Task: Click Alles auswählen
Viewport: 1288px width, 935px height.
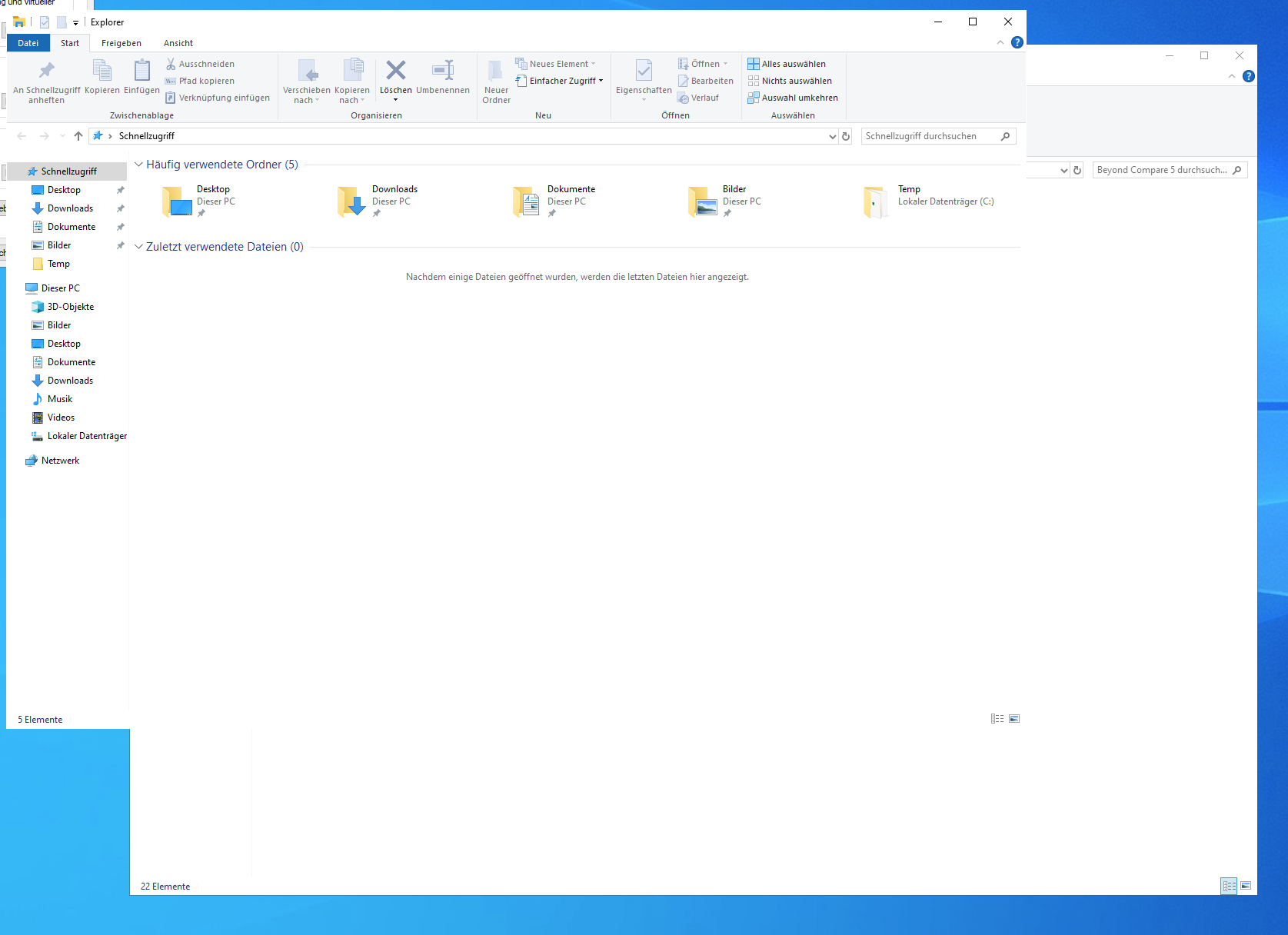Action: [x=787, y=64]
